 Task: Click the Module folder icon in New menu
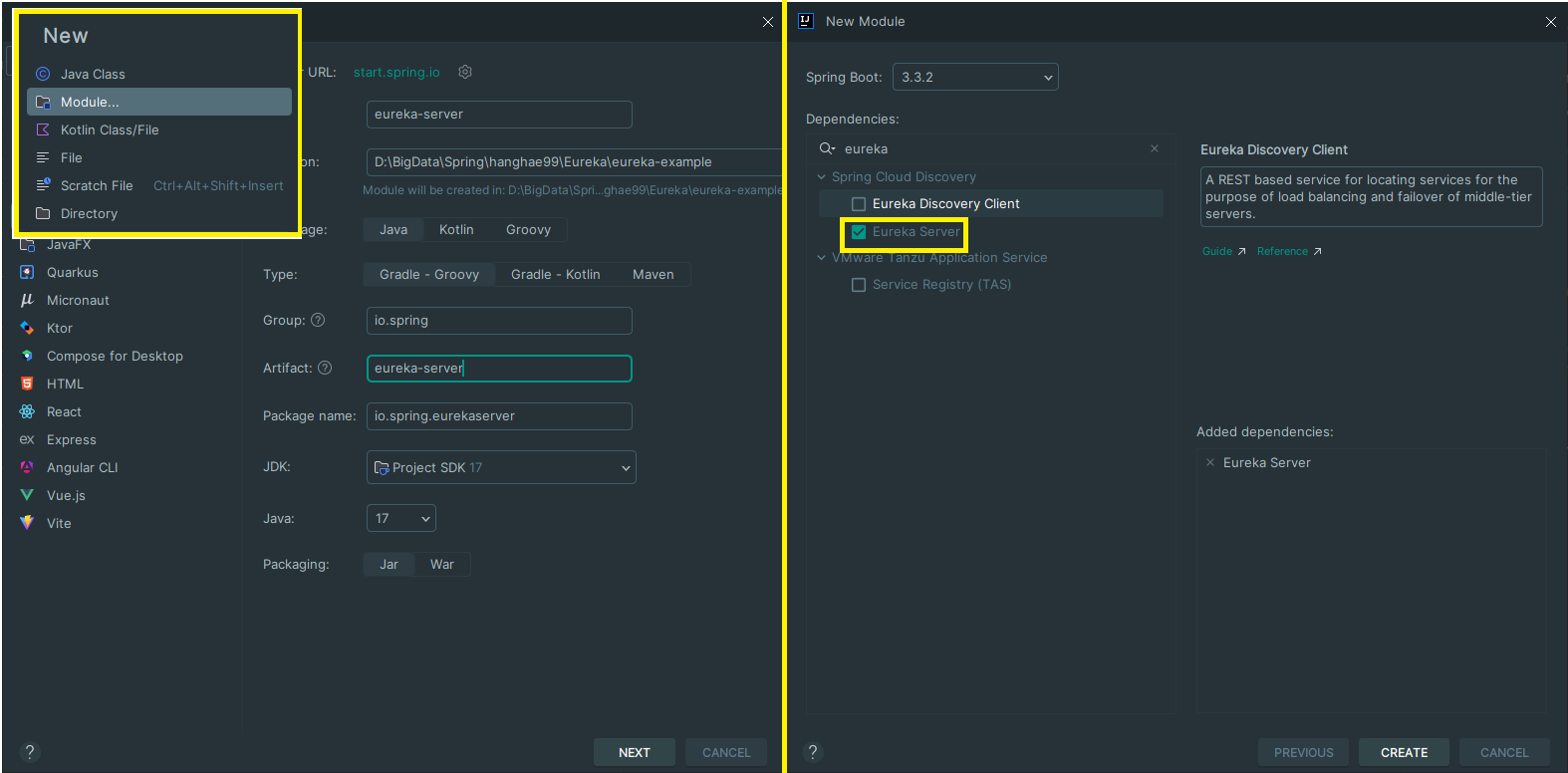(x=43, y=102)
